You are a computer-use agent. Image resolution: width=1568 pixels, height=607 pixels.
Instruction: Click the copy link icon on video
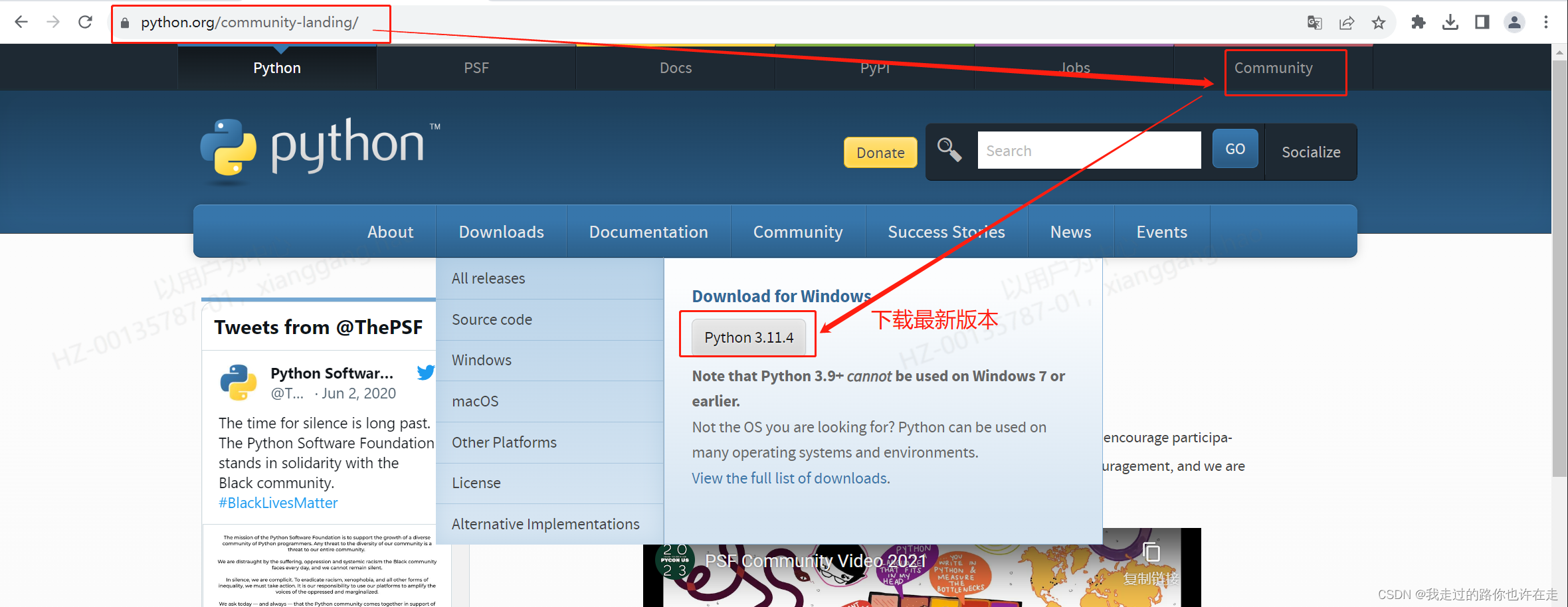click(x=1151, y=553)
